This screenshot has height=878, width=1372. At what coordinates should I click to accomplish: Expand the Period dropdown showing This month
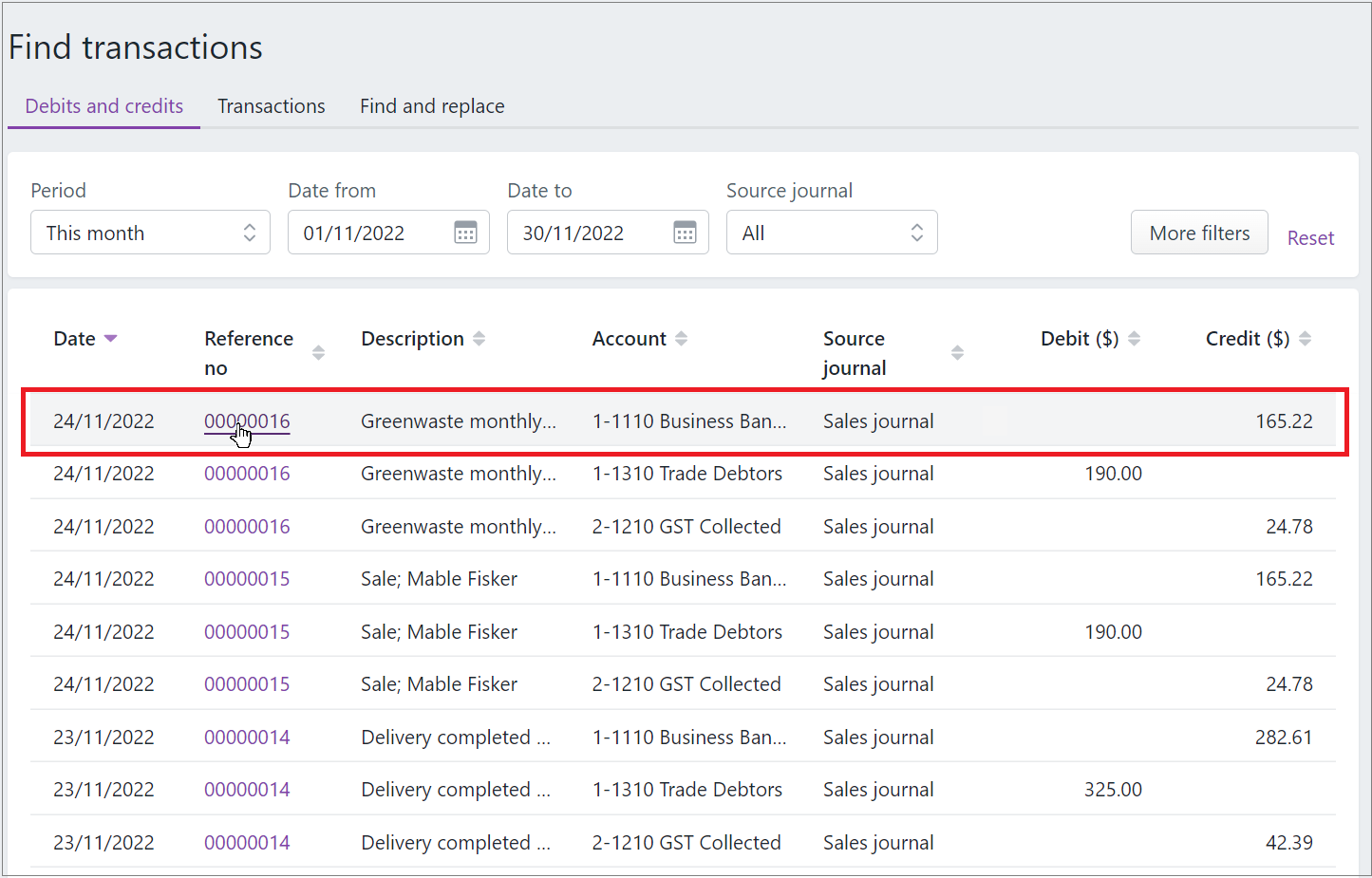(x=151, y=233)
